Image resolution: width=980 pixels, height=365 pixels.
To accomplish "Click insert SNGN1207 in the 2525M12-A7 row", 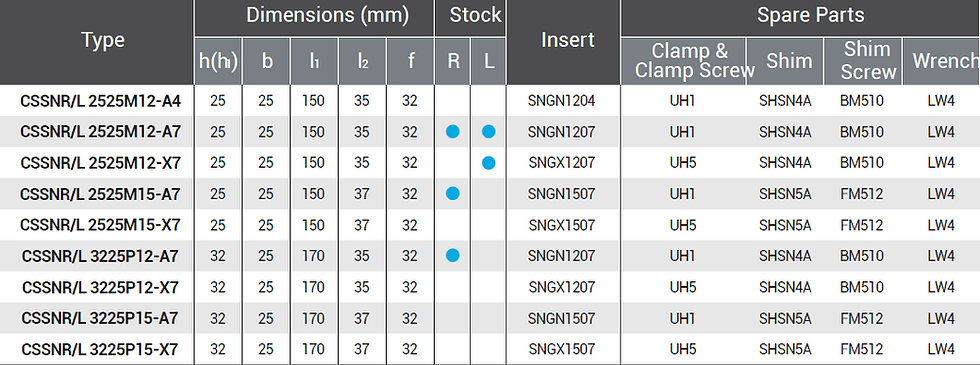I will (561, 132).
